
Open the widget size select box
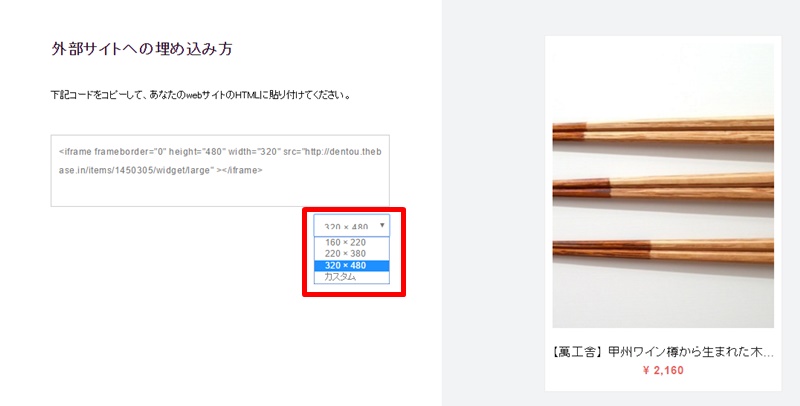[352, 225]
